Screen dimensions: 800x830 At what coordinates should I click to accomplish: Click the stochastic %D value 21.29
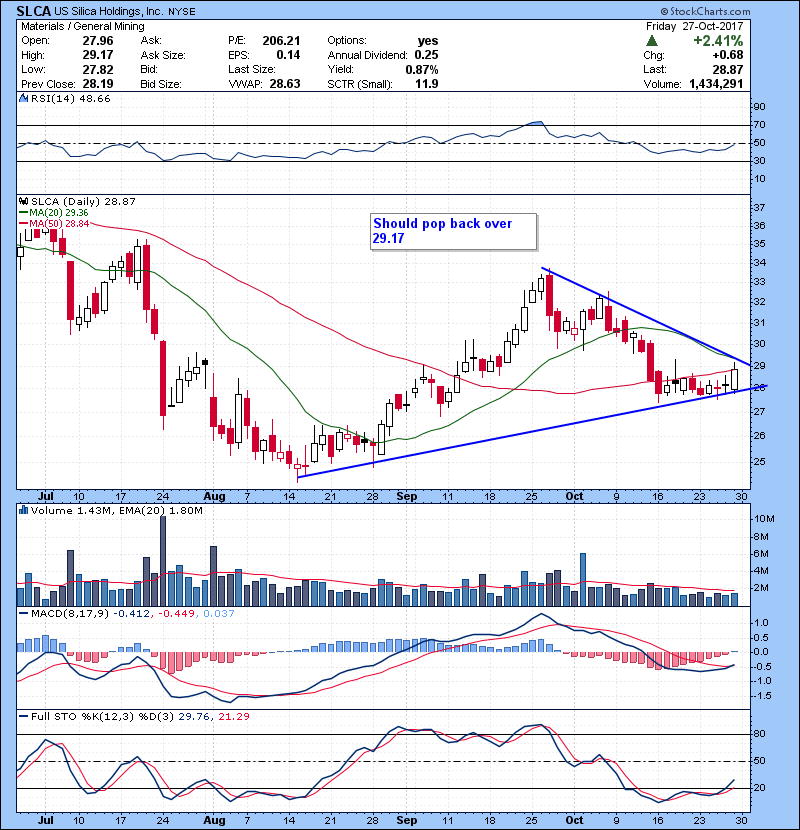click(233, 716)
